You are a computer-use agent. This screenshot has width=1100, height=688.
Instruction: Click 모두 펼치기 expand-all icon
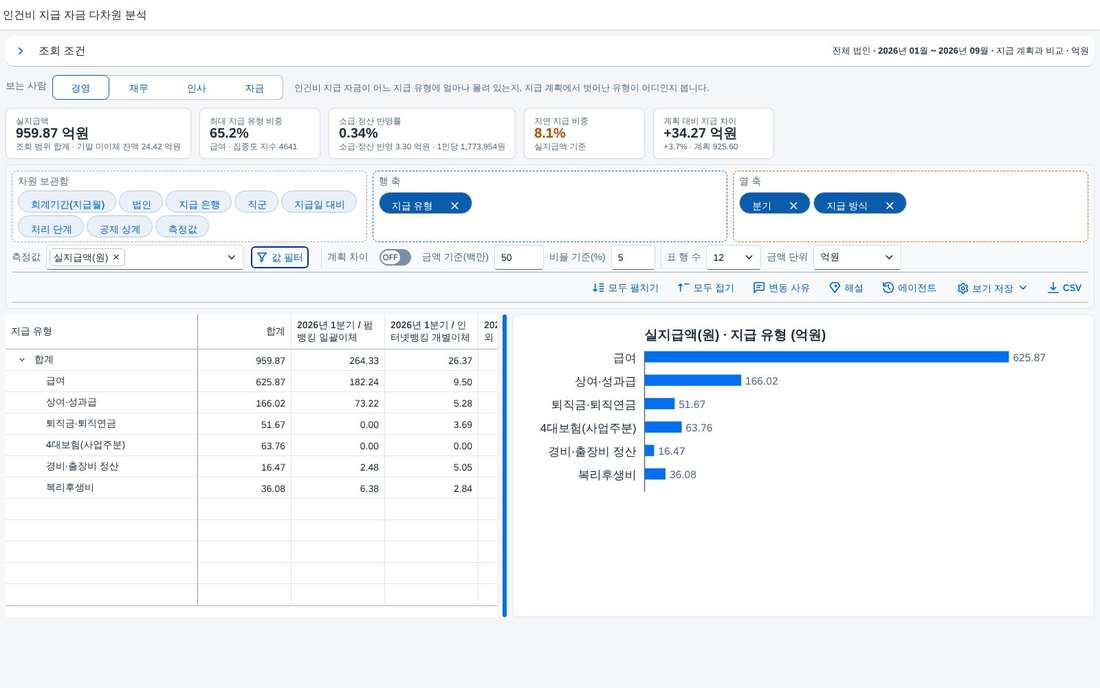coord(598,288)
